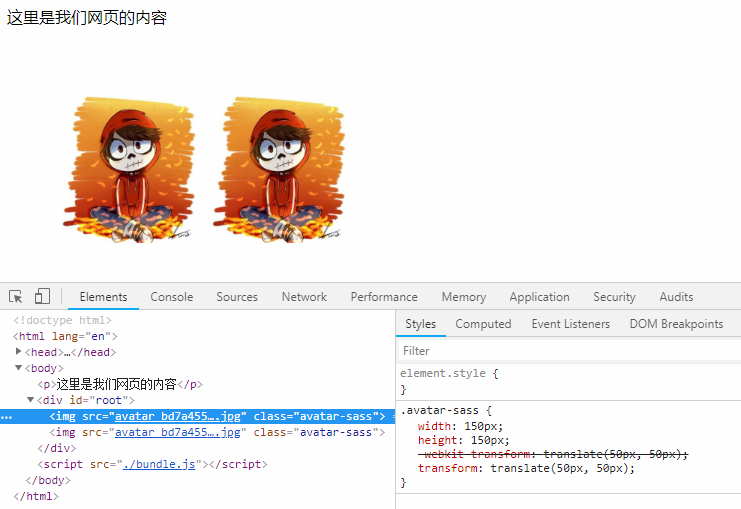This screenshot has height=509, width=741.
Task: Collapse the div id root triangle
Action: [x=30, y=399]
